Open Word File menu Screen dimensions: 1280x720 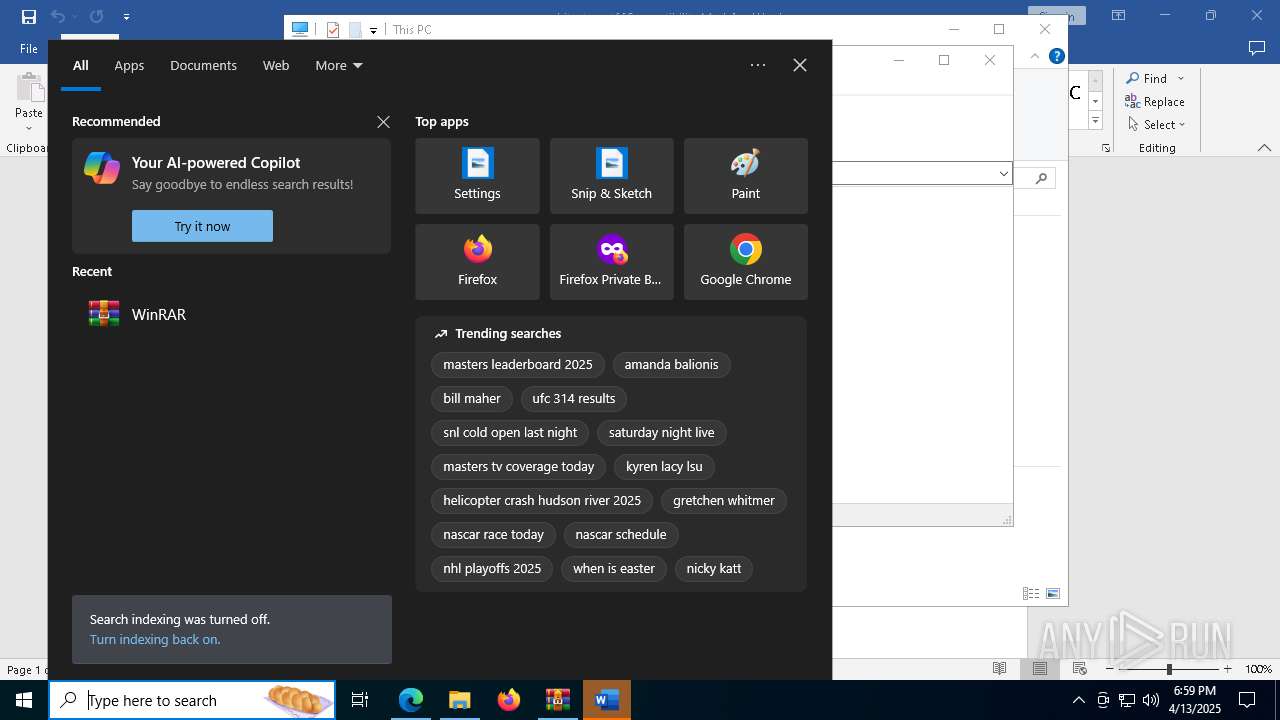coord(29,48)
